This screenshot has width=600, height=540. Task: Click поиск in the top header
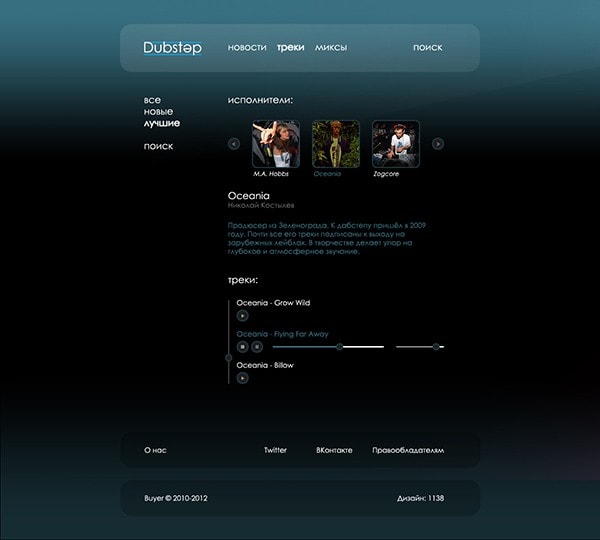coord(427,47)
